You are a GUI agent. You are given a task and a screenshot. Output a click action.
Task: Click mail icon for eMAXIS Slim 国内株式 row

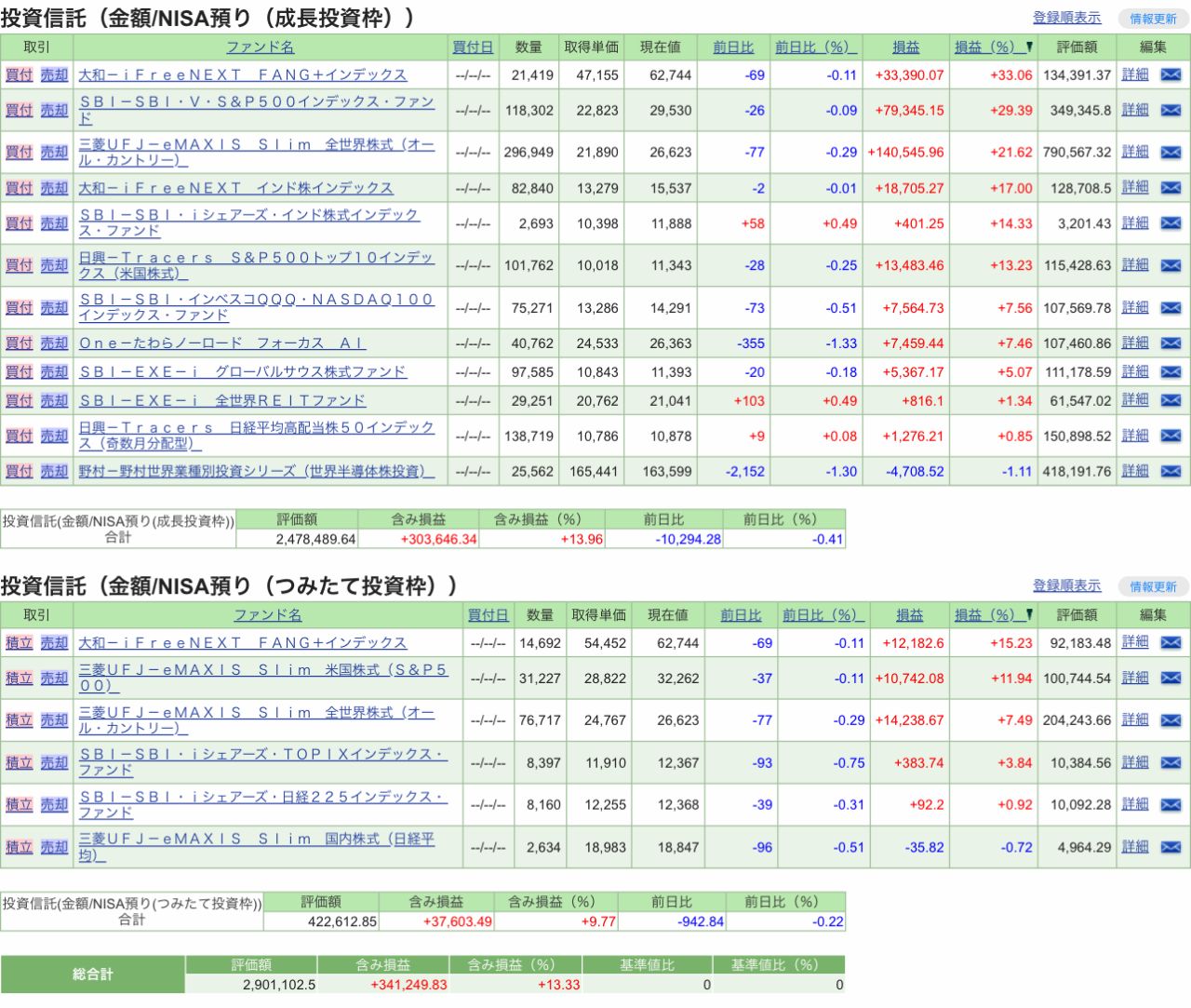coord(1171,847)
